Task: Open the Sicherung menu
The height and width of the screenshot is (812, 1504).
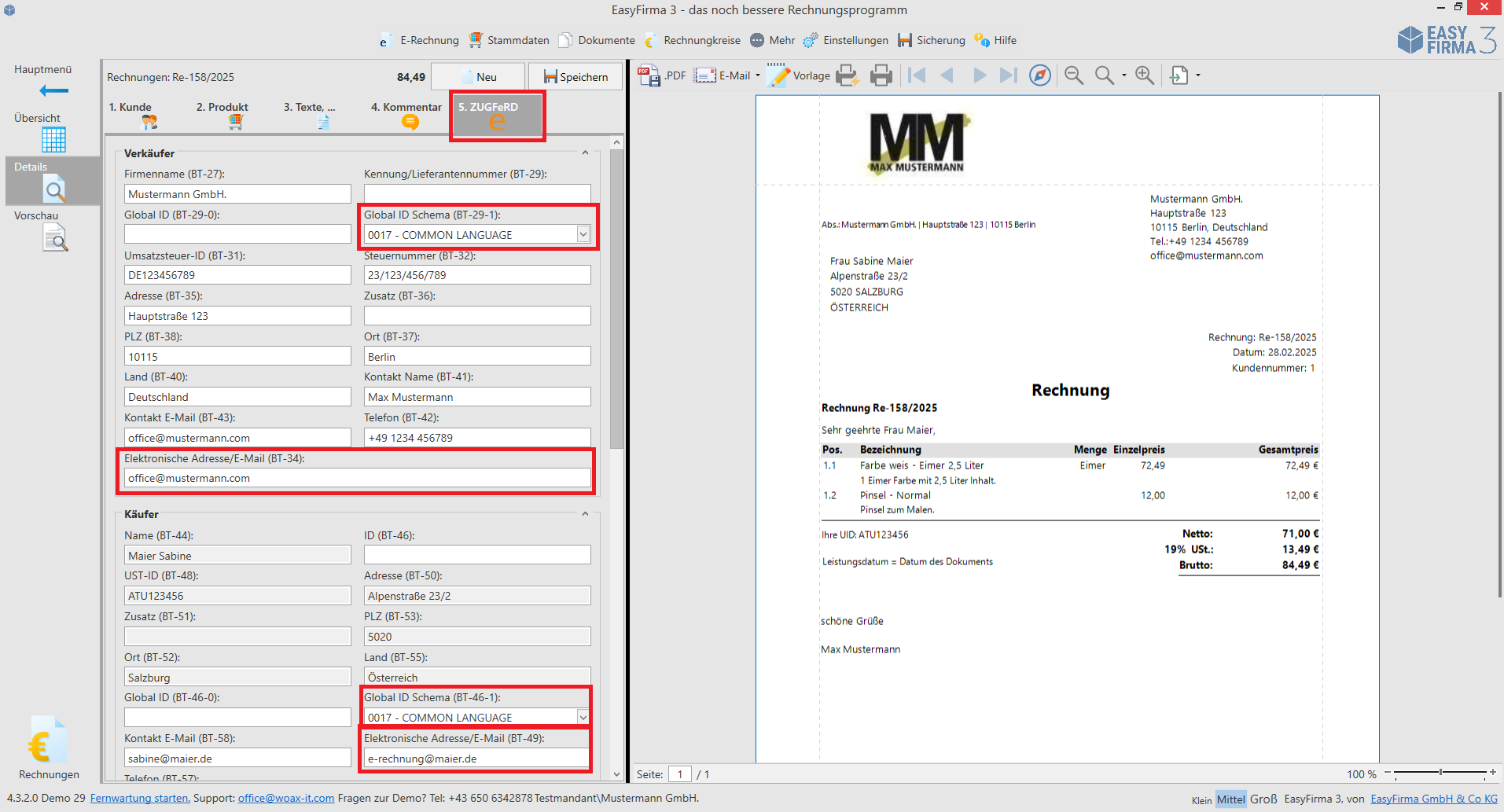Action: (x=932, y=40)
